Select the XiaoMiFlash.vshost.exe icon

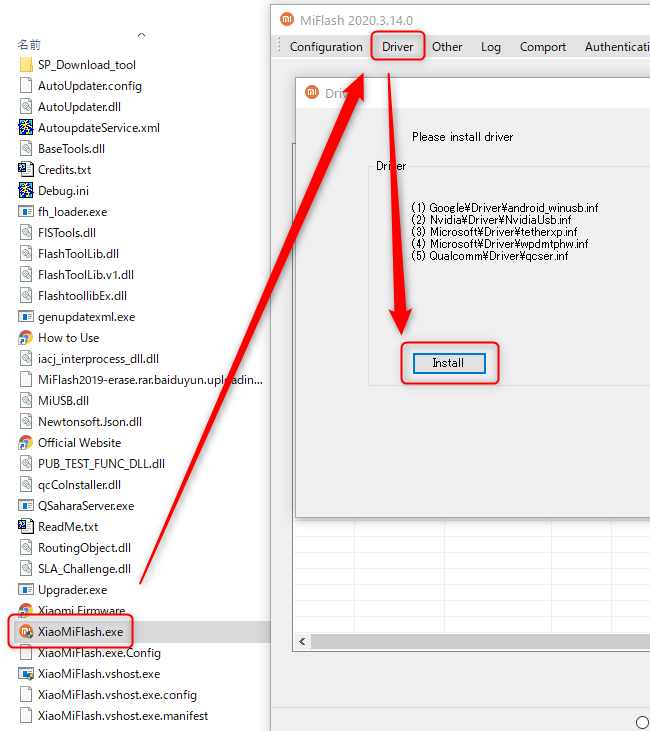tap(26, 674)
